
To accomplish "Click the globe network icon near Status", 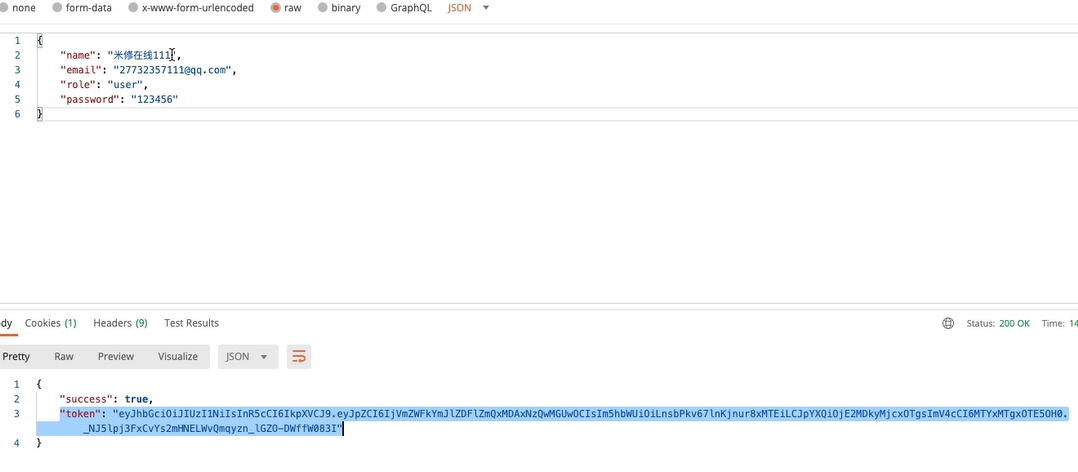I will 948,324.
